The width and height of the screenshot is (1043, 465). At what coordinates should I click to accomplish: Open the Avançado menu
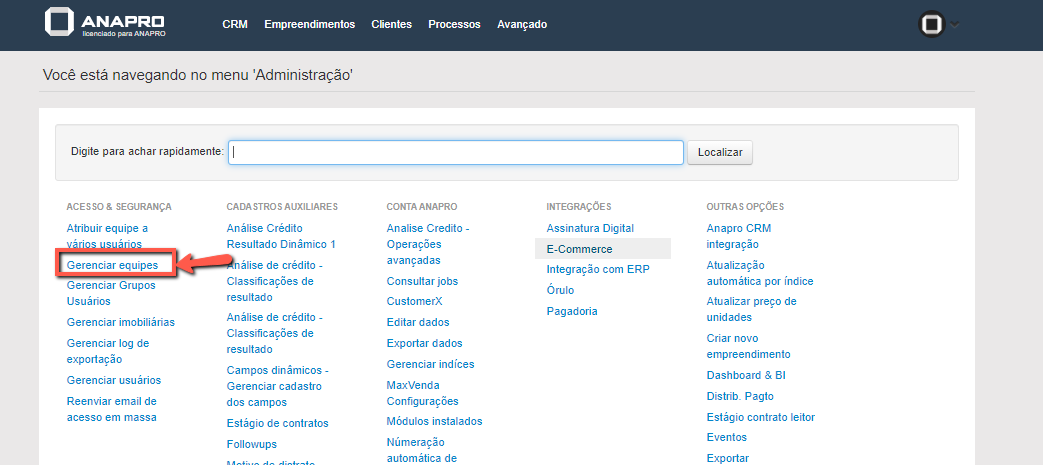tap(522, 24)
